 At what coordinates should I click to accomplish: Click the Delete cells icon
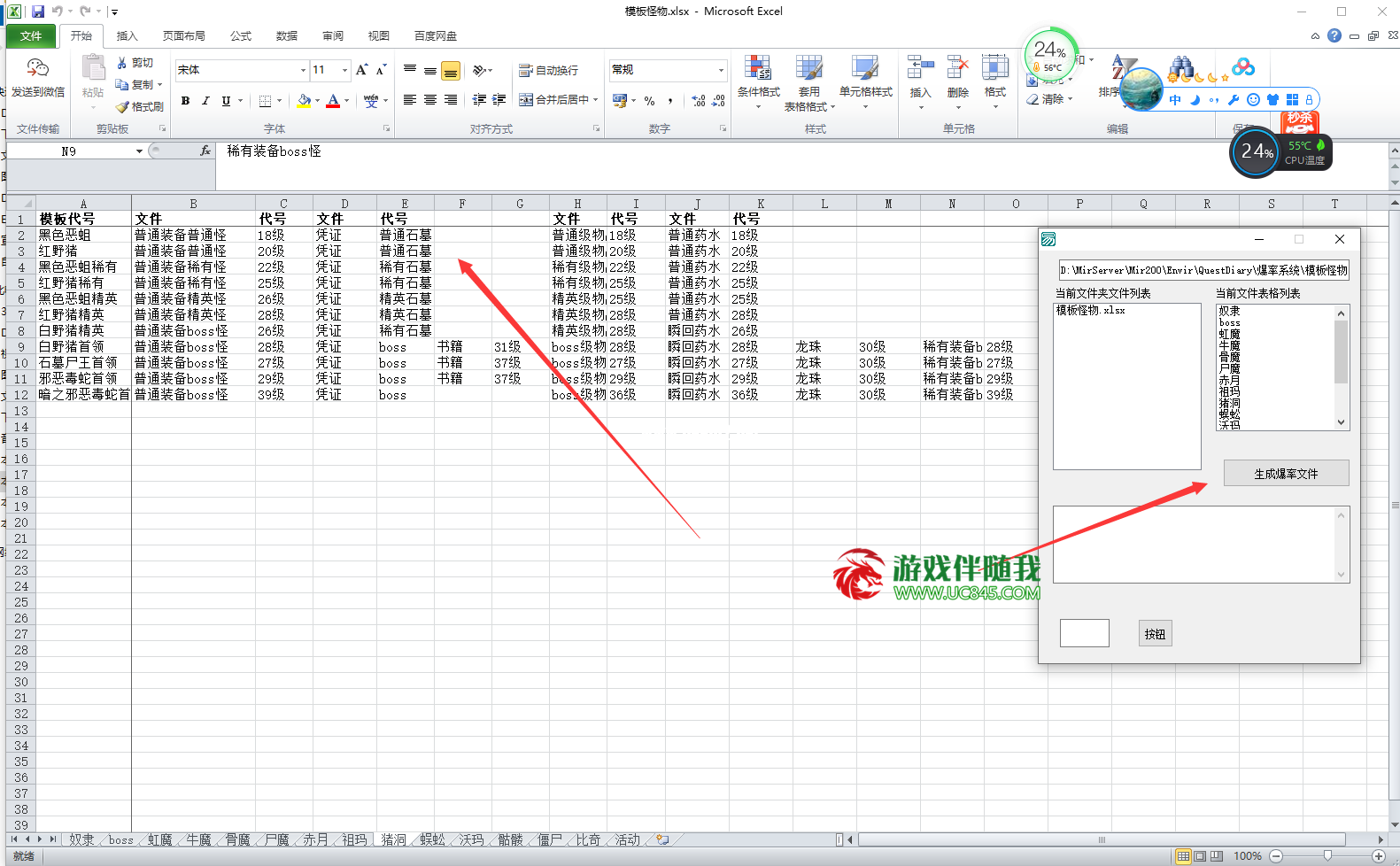[957, 67]
